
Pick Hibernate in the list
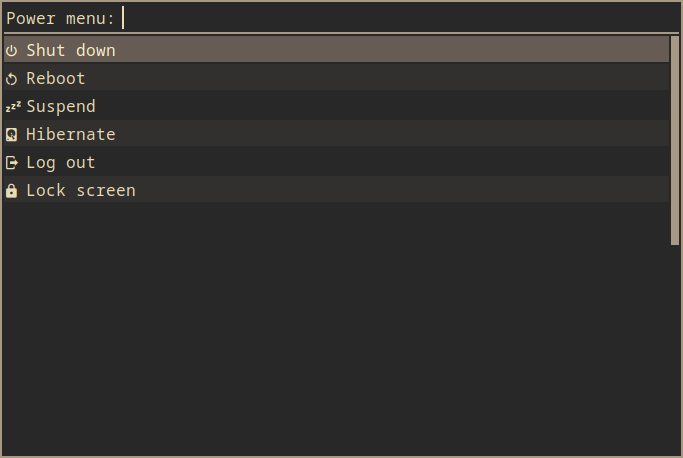336,133
